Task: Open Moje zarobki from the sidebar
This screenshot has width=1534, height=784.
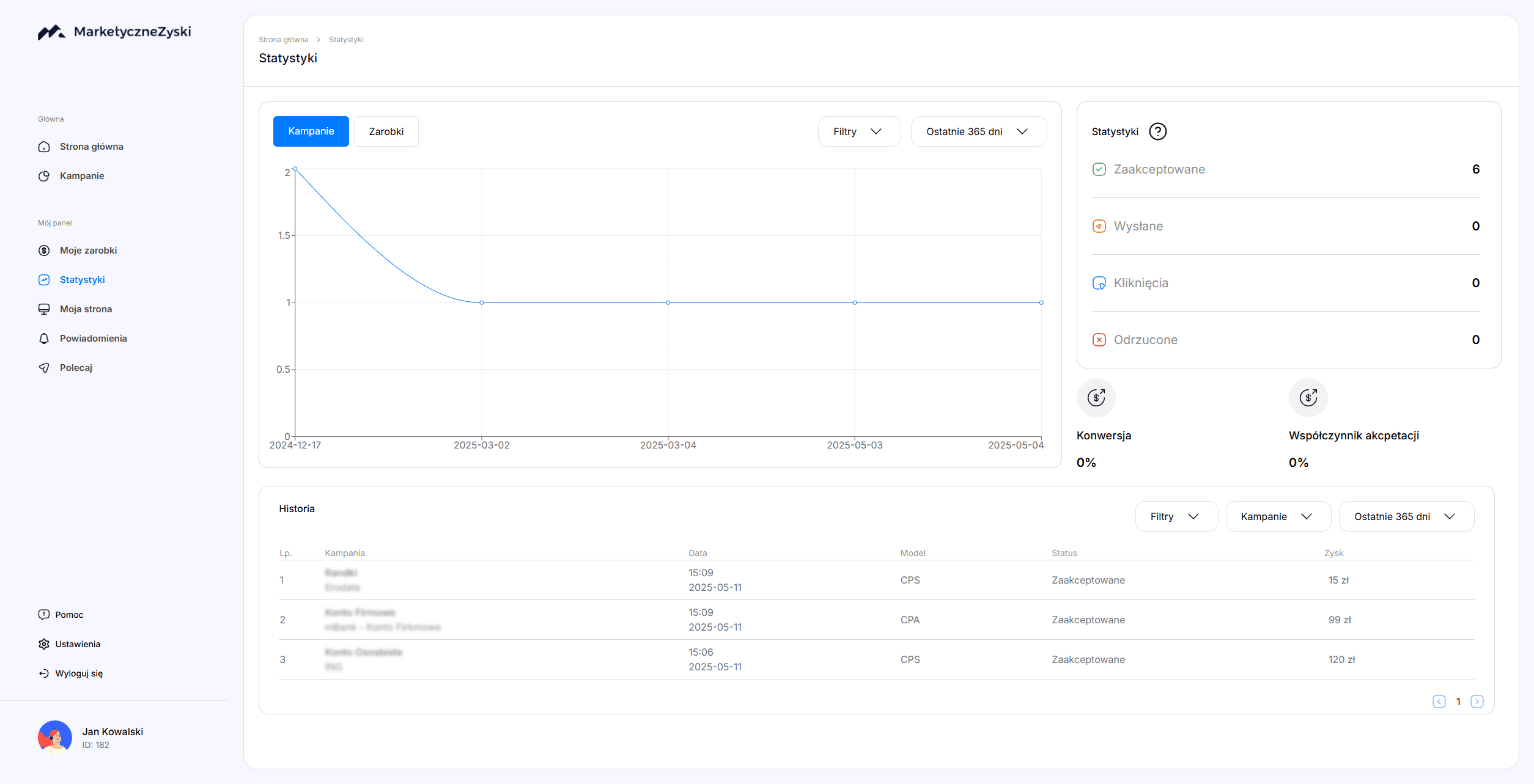Action: (88, 251)
